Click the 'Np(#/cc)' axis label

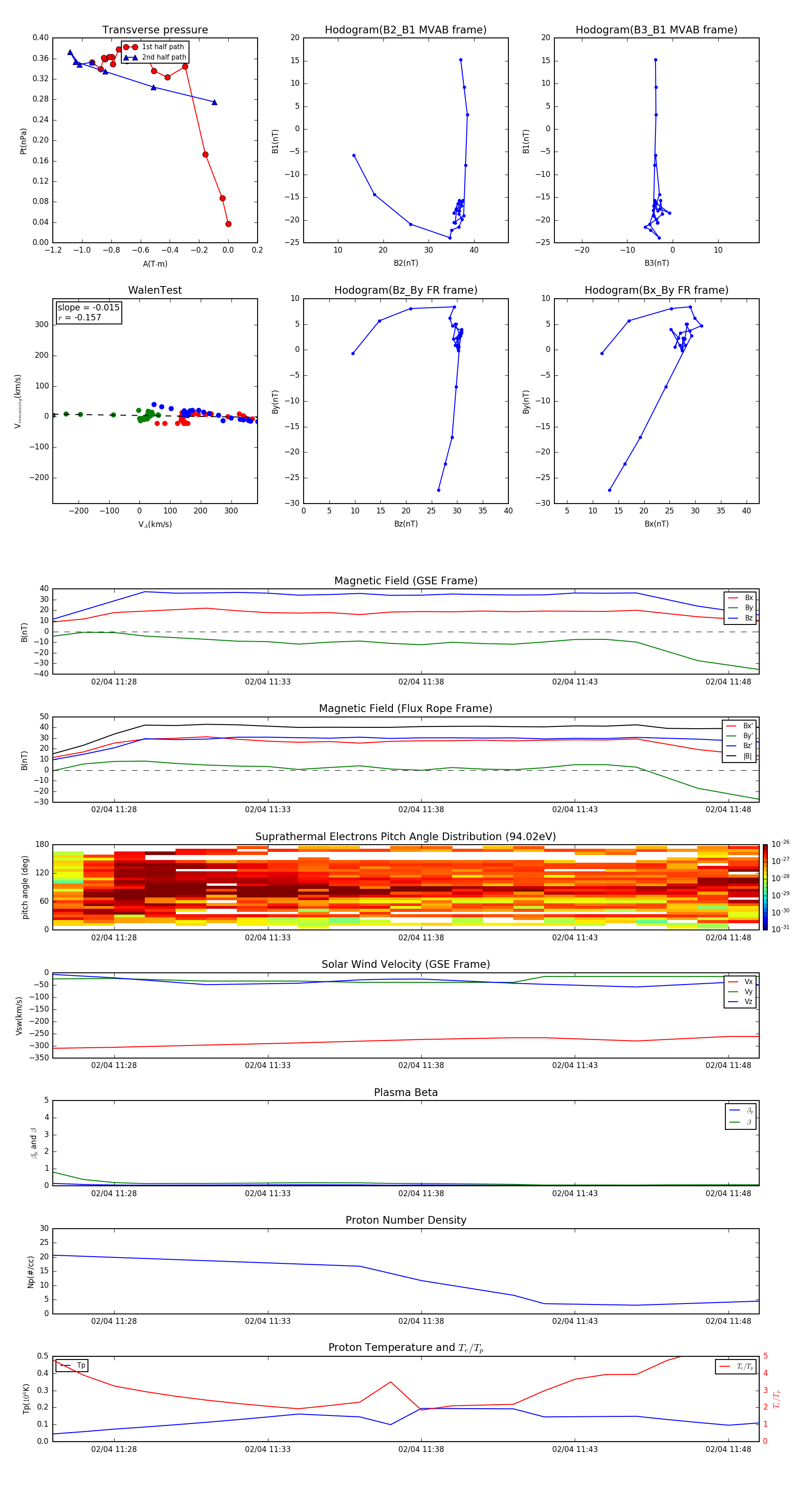click(x=31, y=1272)
